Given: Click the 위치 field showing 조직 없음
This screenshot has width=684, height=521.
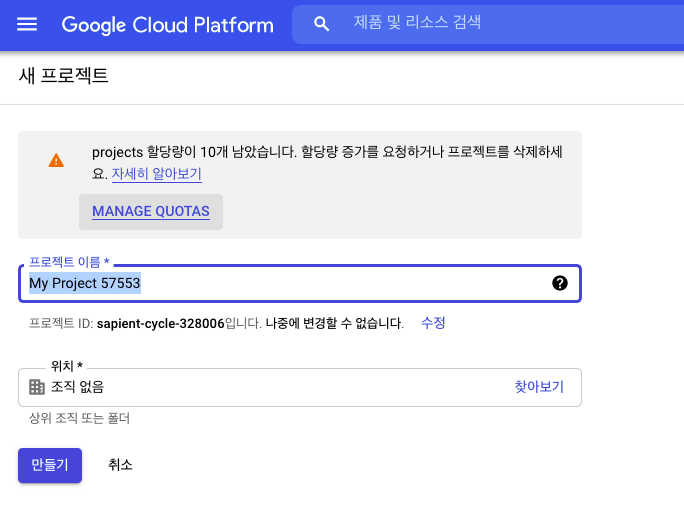Looking at the screenshot, I should click(x=300, y=387).
